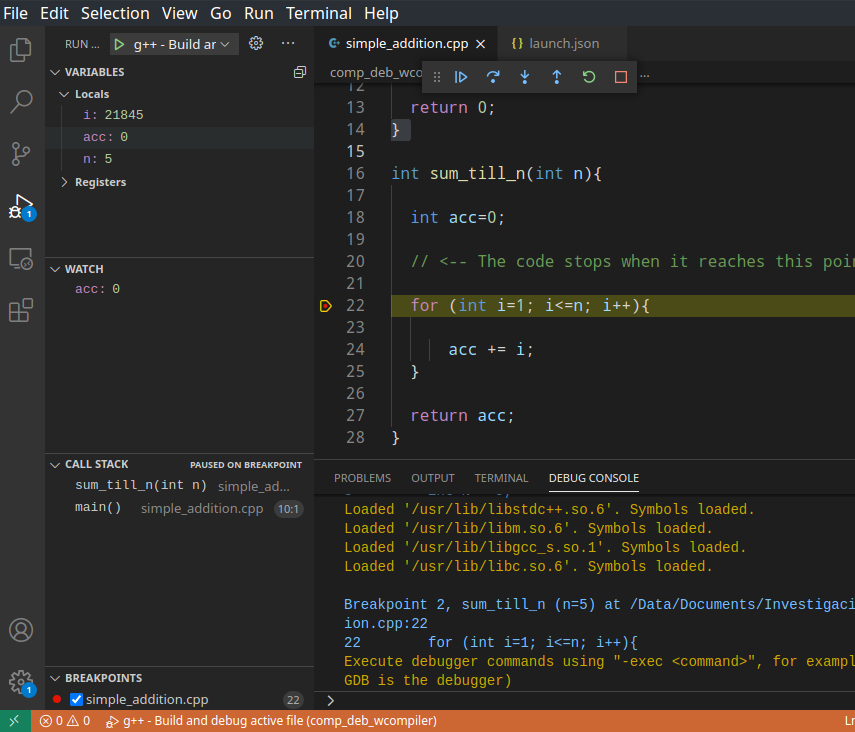Uncheck the simple_addition.cpp breakpoint checkbox
Viewport: 855px width, 732px height.
coord(76,699)
